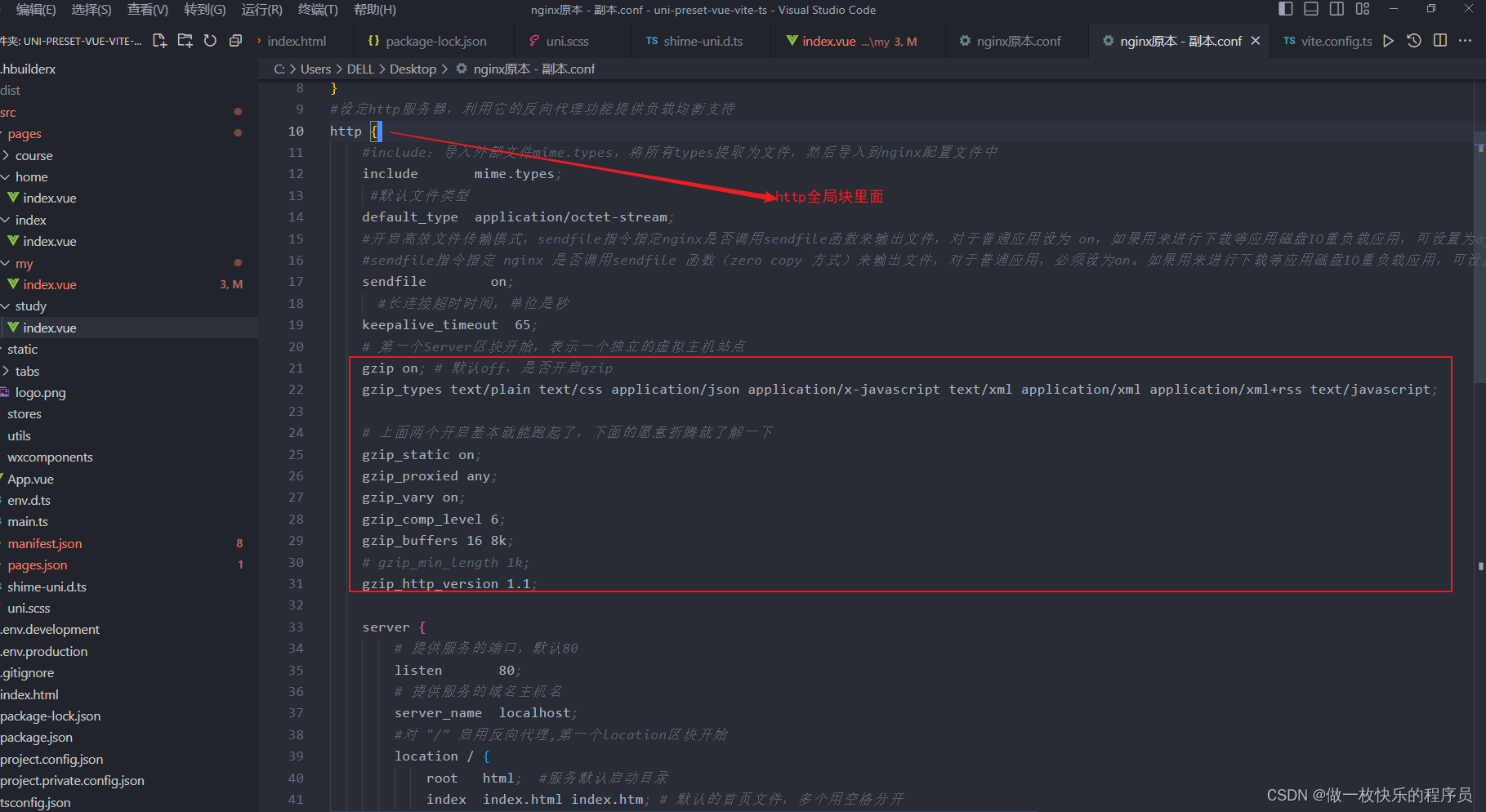Click DELL in the breadcrumb path
The image size is (1486, 812).
[360, 69]
